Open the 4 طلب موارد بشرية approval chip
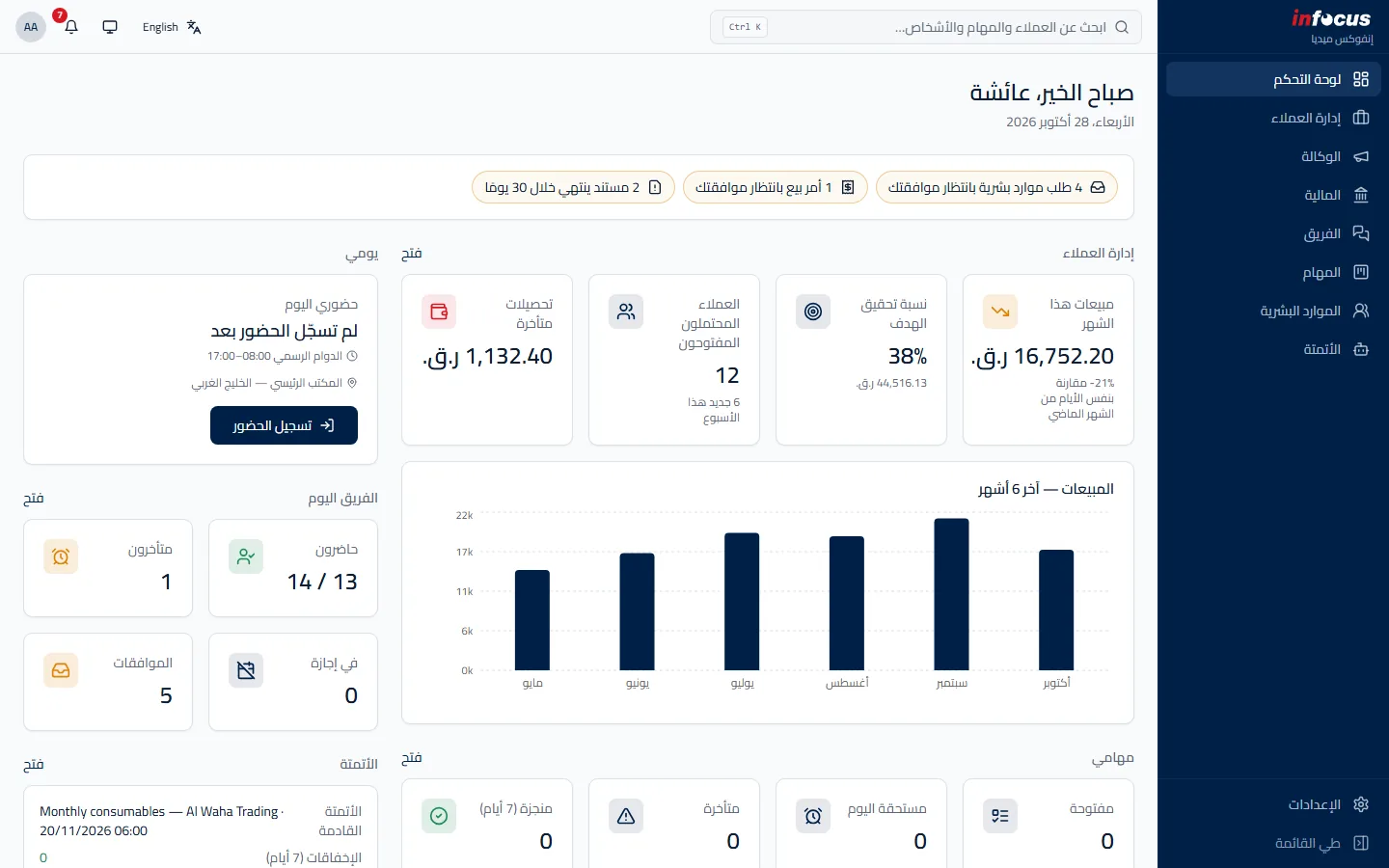Screen dimensions: 1389x868 pos(996,187)
